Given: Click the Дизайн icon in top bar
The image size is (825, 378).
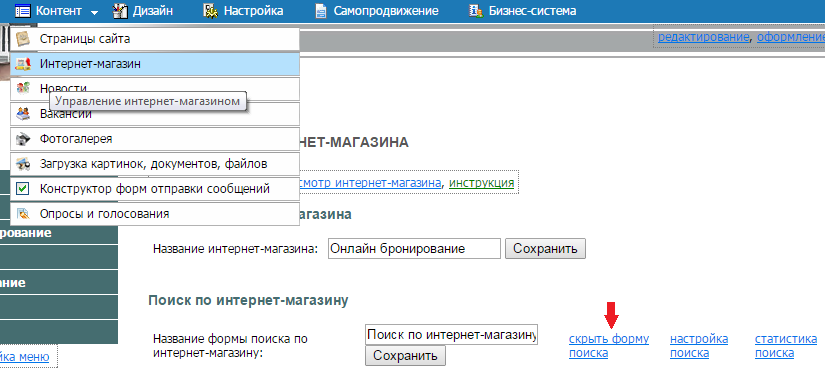Looking at the screenshot, I should (120, 11).
